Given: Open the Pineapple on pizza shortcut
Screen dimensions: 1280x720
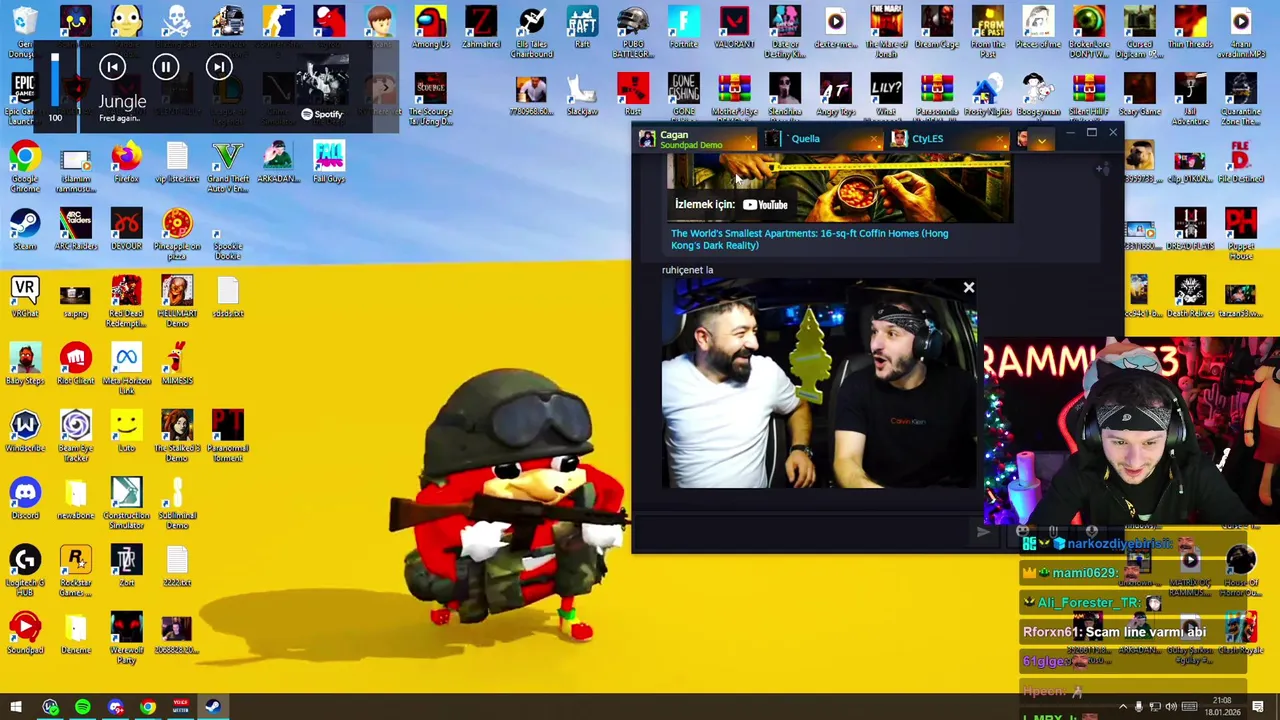Looking at the screenshot, I should pos(177,233).
